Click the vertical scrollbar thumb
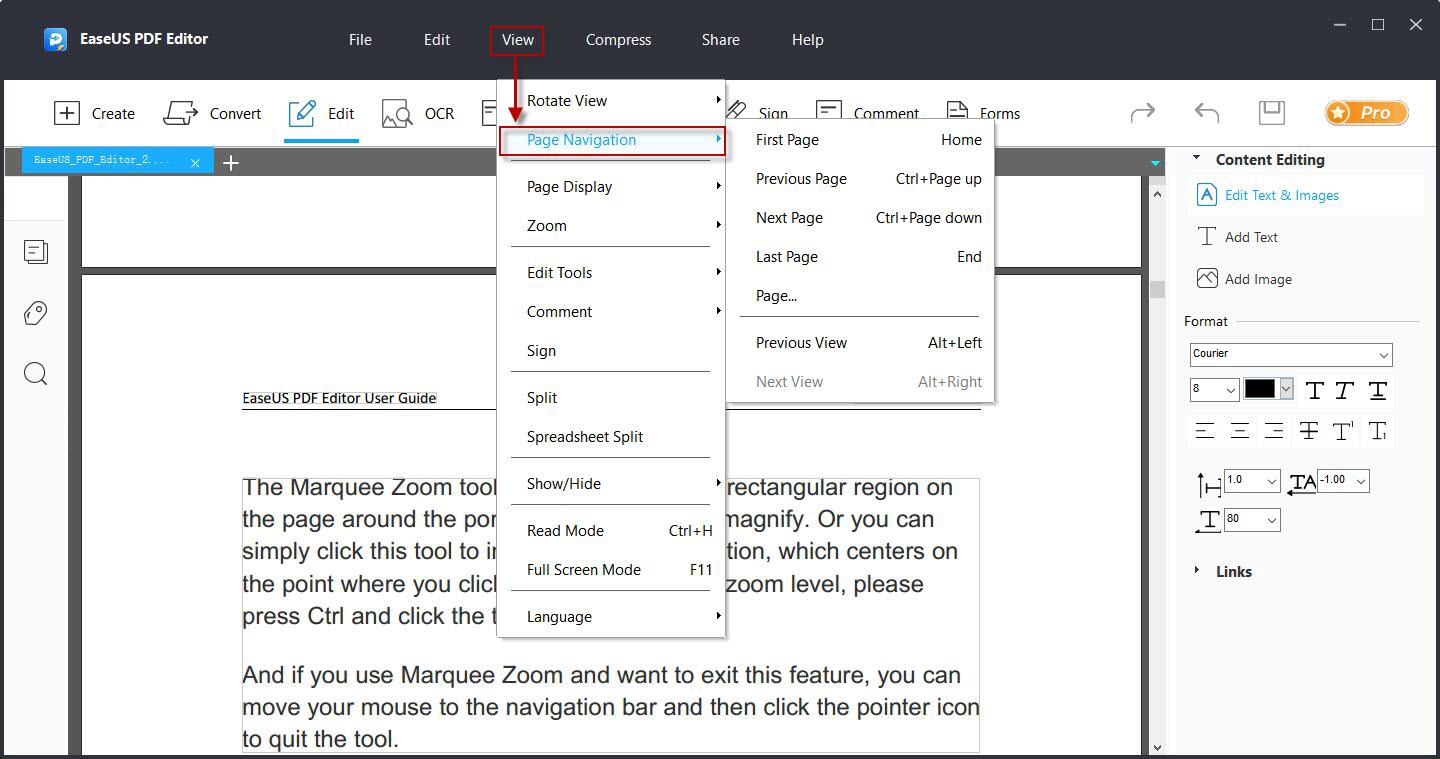 pyautogui.click(x=1157, y=289)
